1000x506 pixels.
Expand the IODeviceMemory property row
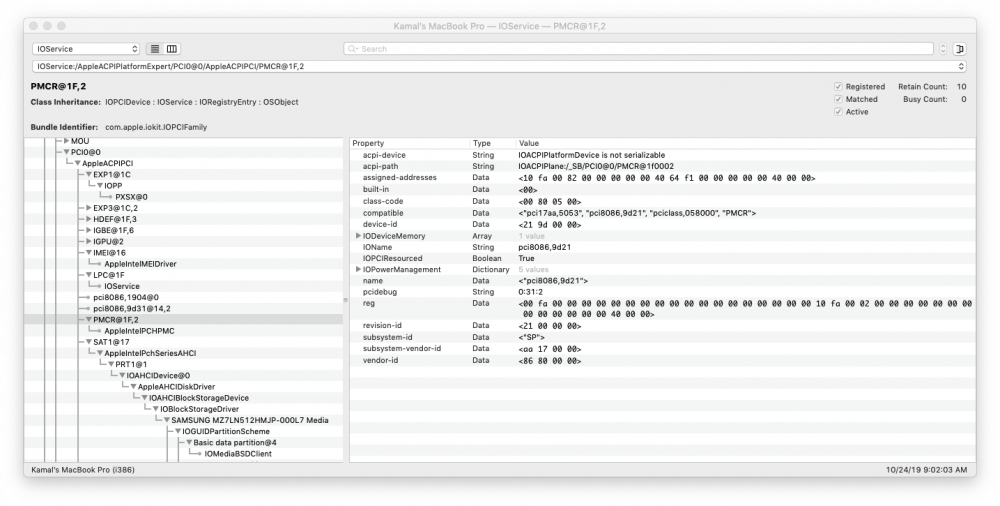[x=358, y=235]
